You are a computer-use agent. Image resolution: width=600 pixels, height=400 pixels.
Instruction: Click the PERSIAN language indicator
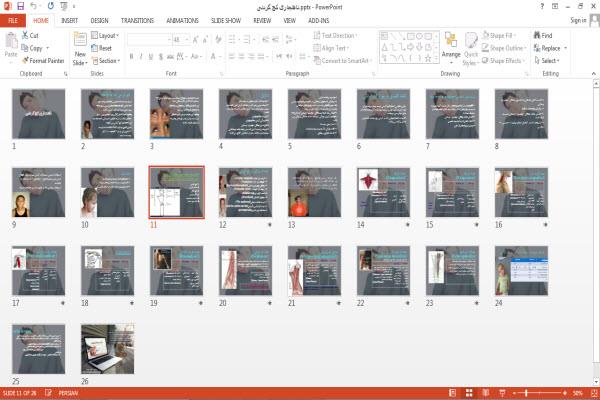click(x=68, y=393)
